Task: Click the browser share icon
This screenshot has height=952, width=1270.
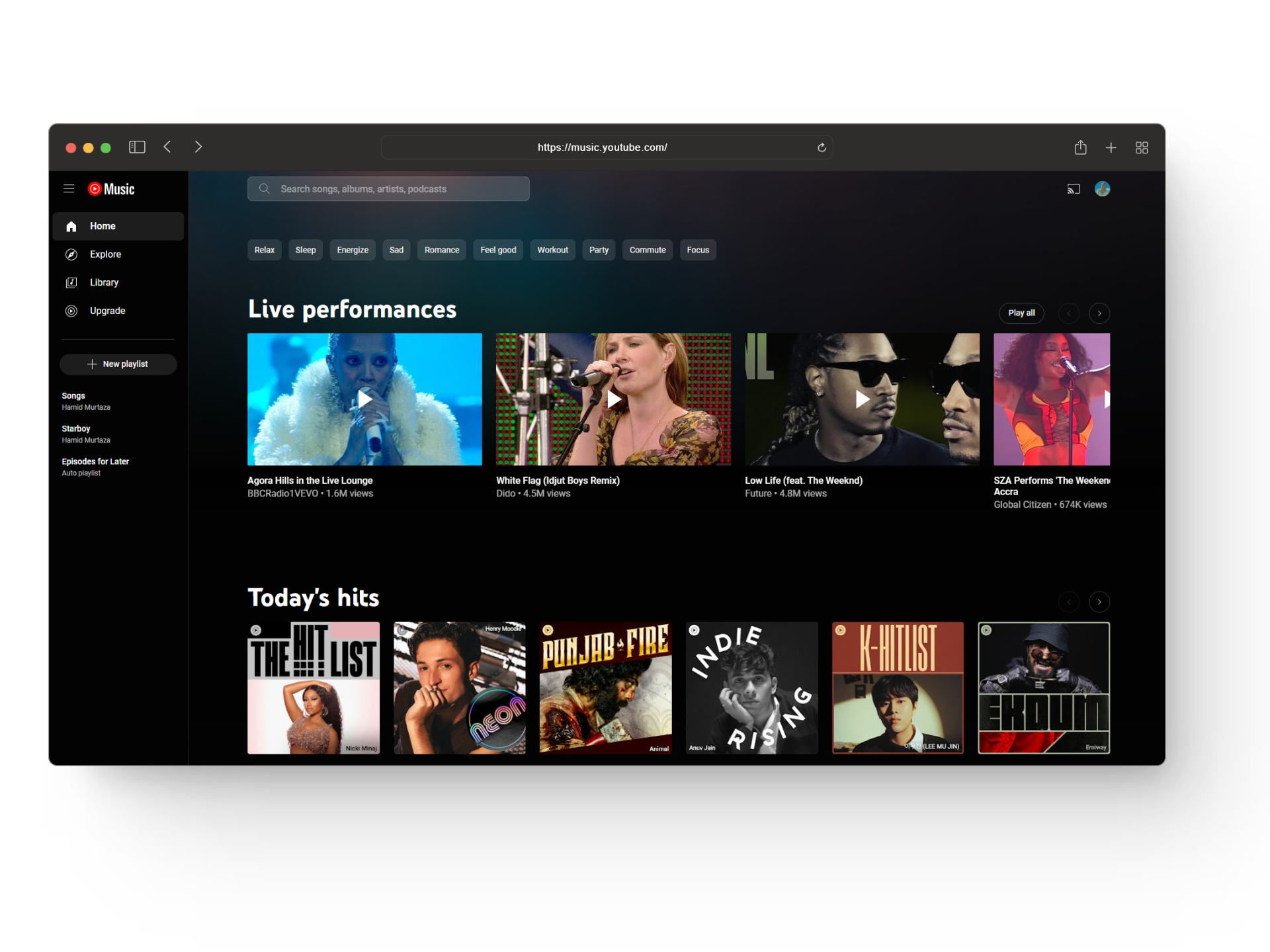Action: [1080, 147]
